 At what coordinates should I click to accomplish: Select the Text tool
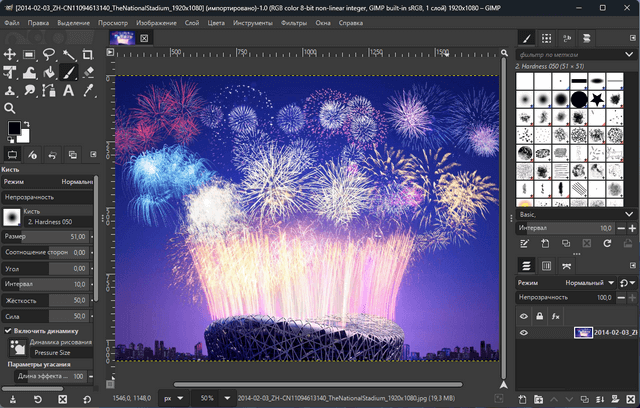pyautogui.click(x=69, y=90)
